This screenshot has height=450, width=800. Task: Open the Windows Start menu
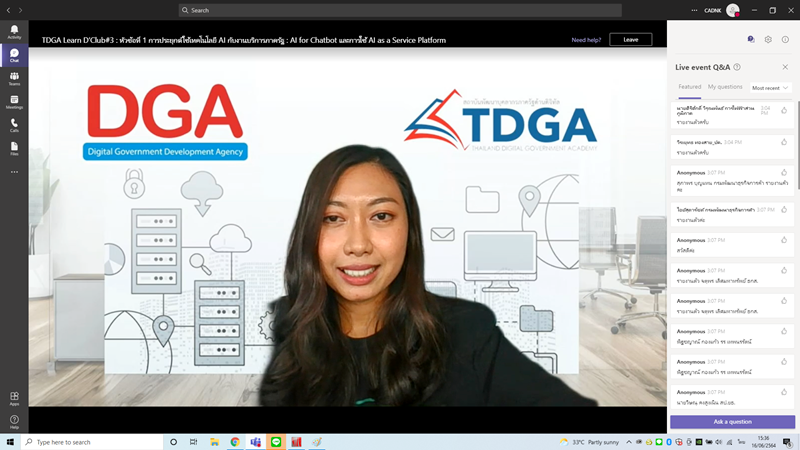click(x=10, y=442)
